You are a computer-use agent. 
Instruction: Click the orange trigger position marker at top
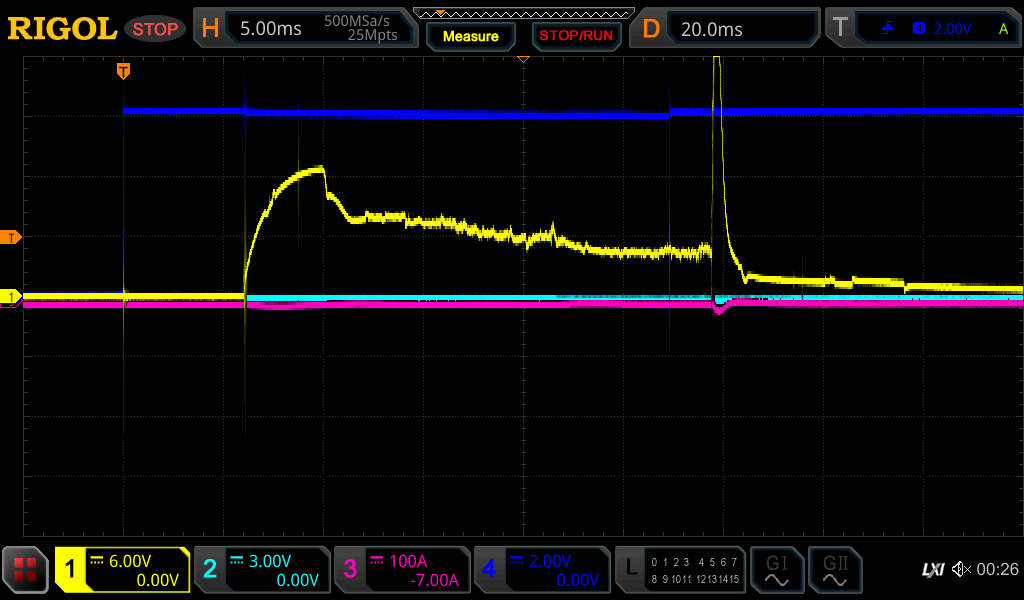coord(123,70)
